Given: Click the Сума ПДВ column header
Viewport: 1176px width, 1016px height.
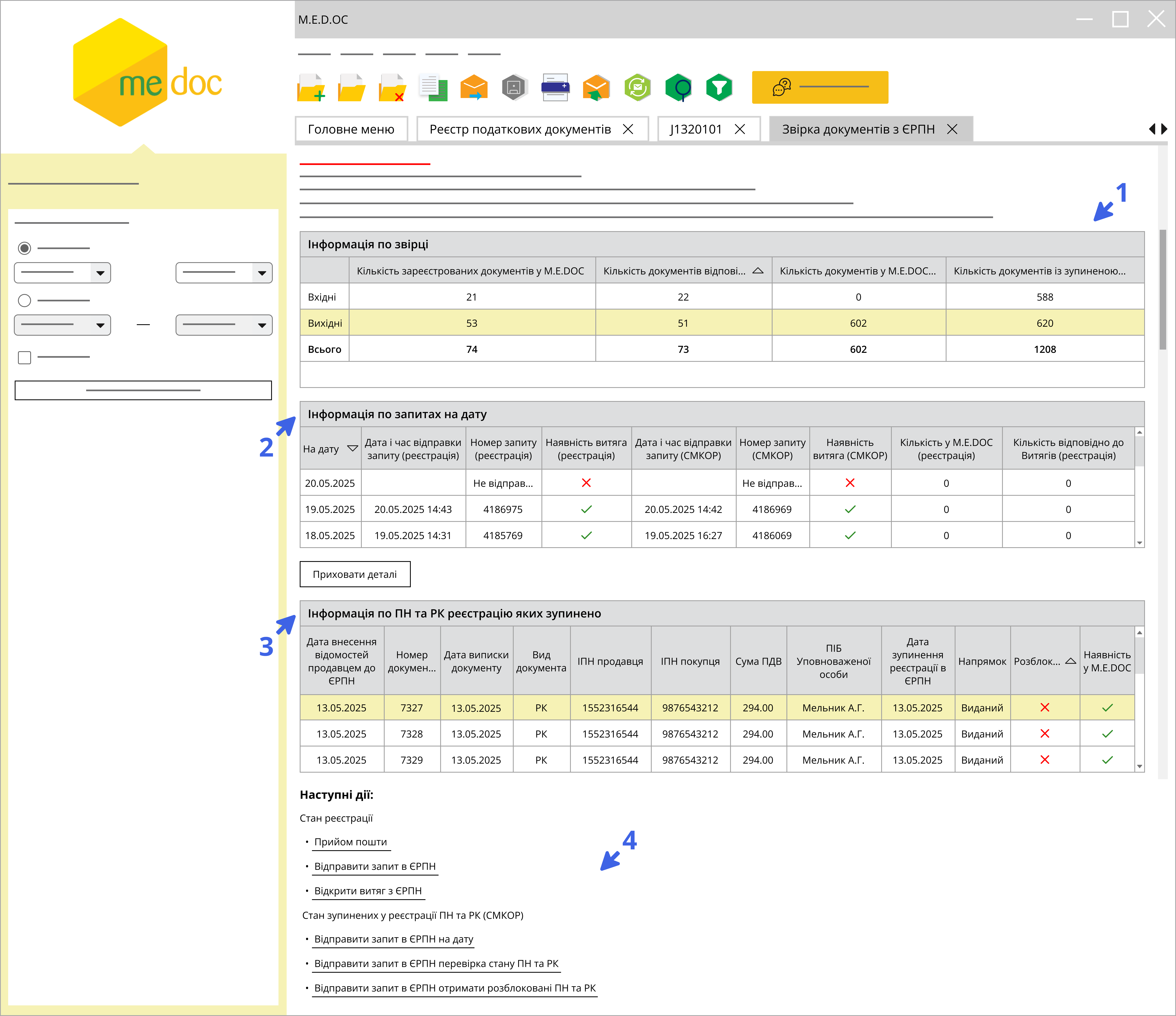Looking at the screenshot, I should coord(758,661).
